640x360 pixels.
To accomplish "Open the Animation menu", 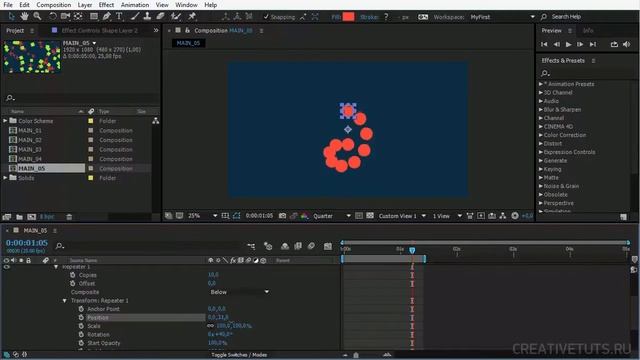I will click(135, 5).
